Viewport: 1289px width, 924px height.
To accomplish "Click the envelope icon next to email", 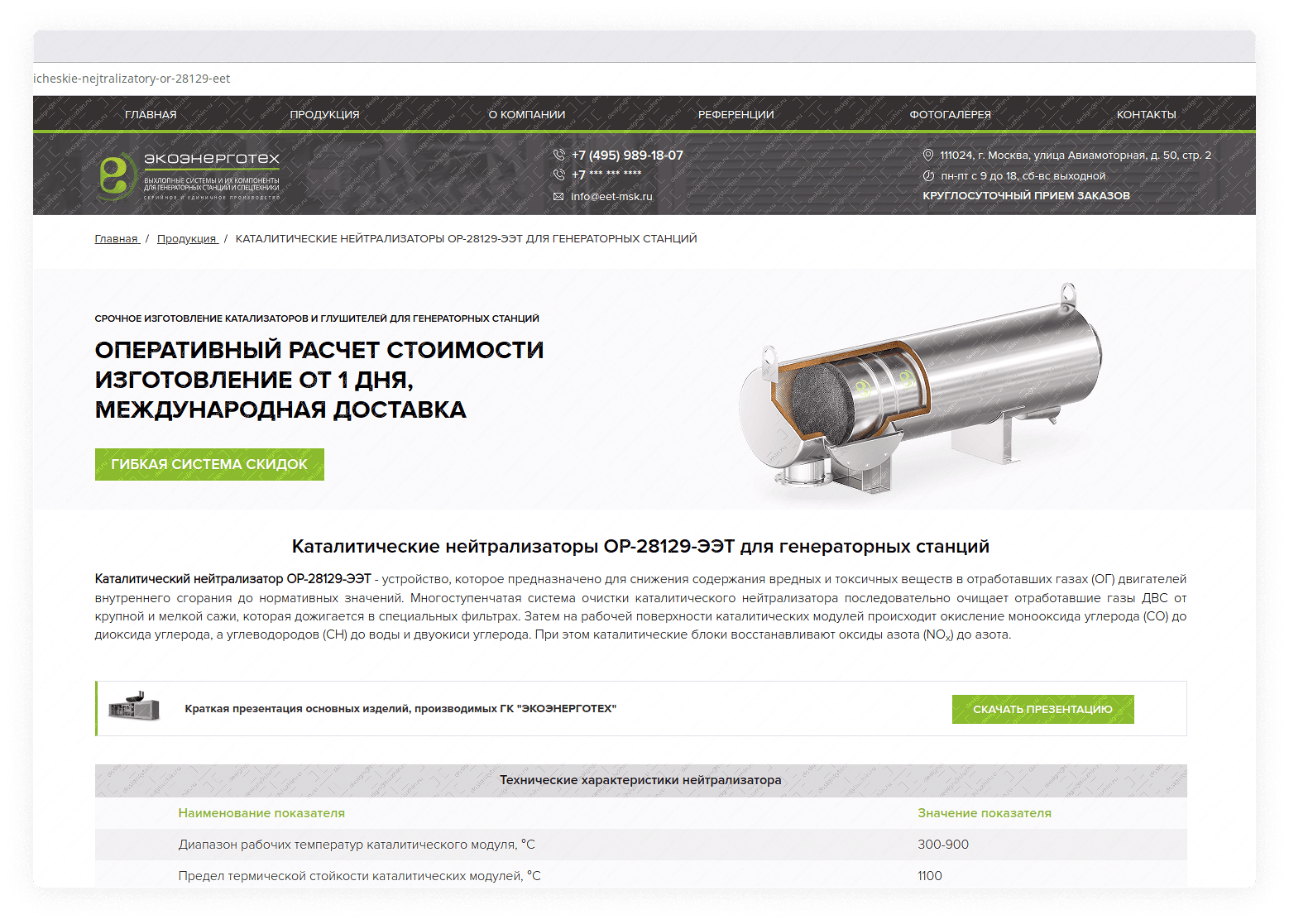I will (x=558, y=197).
